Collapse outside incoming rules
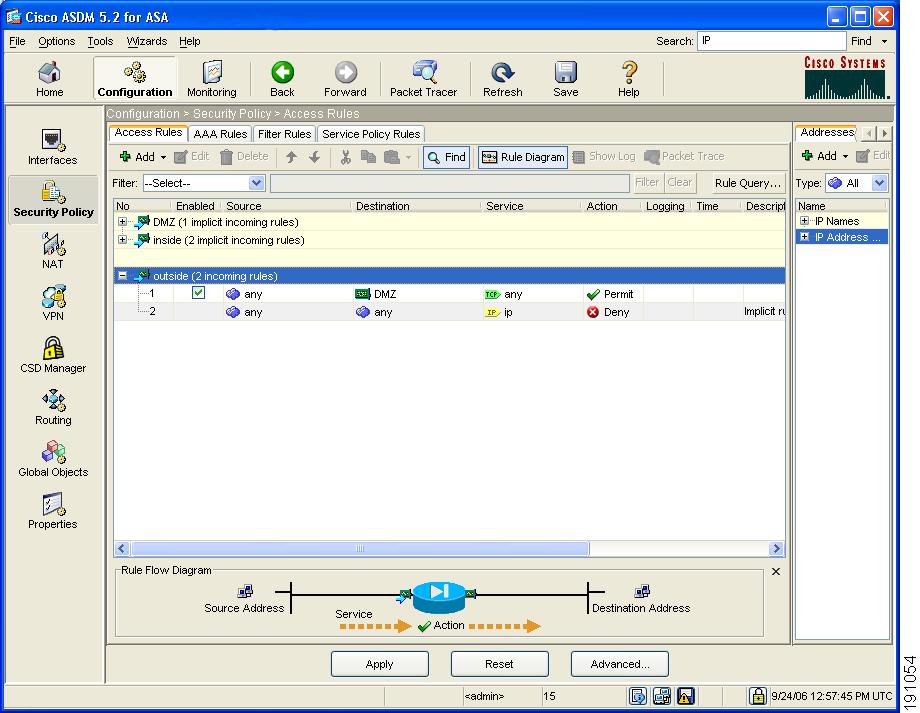Screen dimensions: 920x713 [122, 275]
